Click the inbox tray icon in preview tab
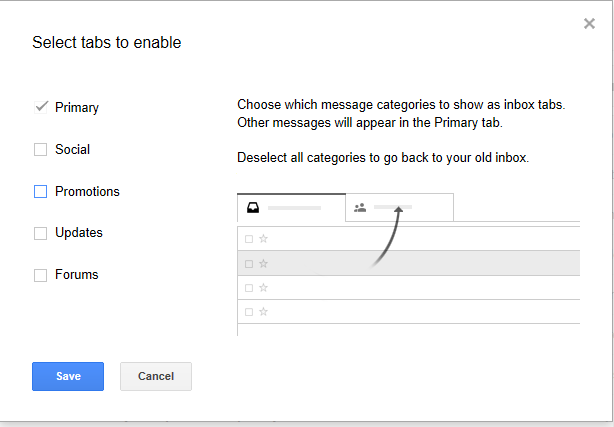Image resolution: width=614 pixels, height=427 pixels. [x=253, y=208]
